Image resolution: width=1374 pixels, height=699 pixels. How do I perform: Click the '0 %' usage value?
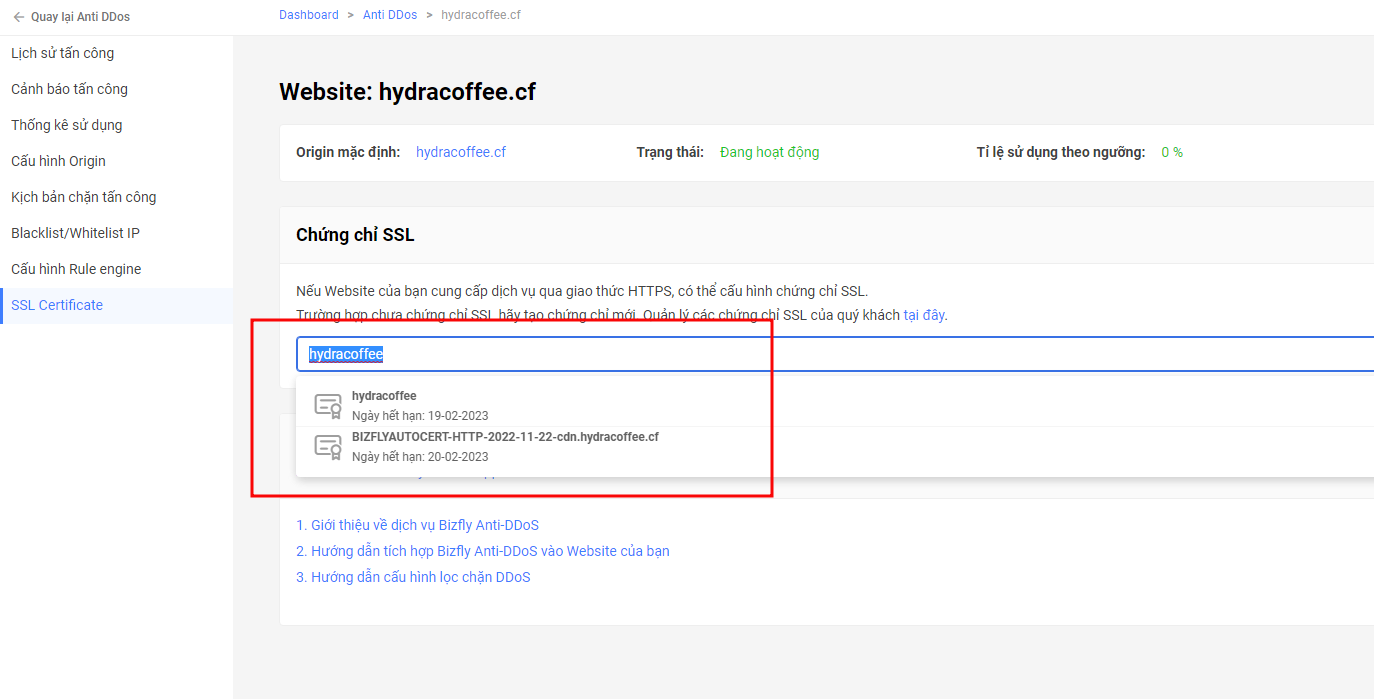[1172, 152]
